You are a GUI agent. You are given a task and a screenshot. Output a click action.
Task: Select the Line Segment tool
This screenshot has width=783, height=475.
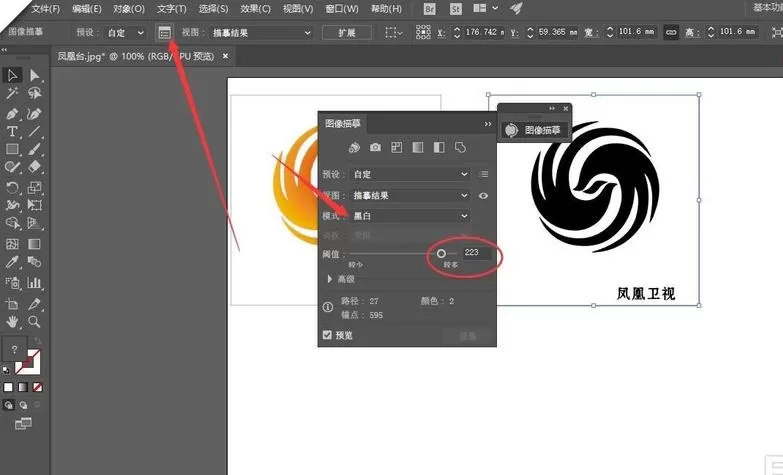coord(34,131)
